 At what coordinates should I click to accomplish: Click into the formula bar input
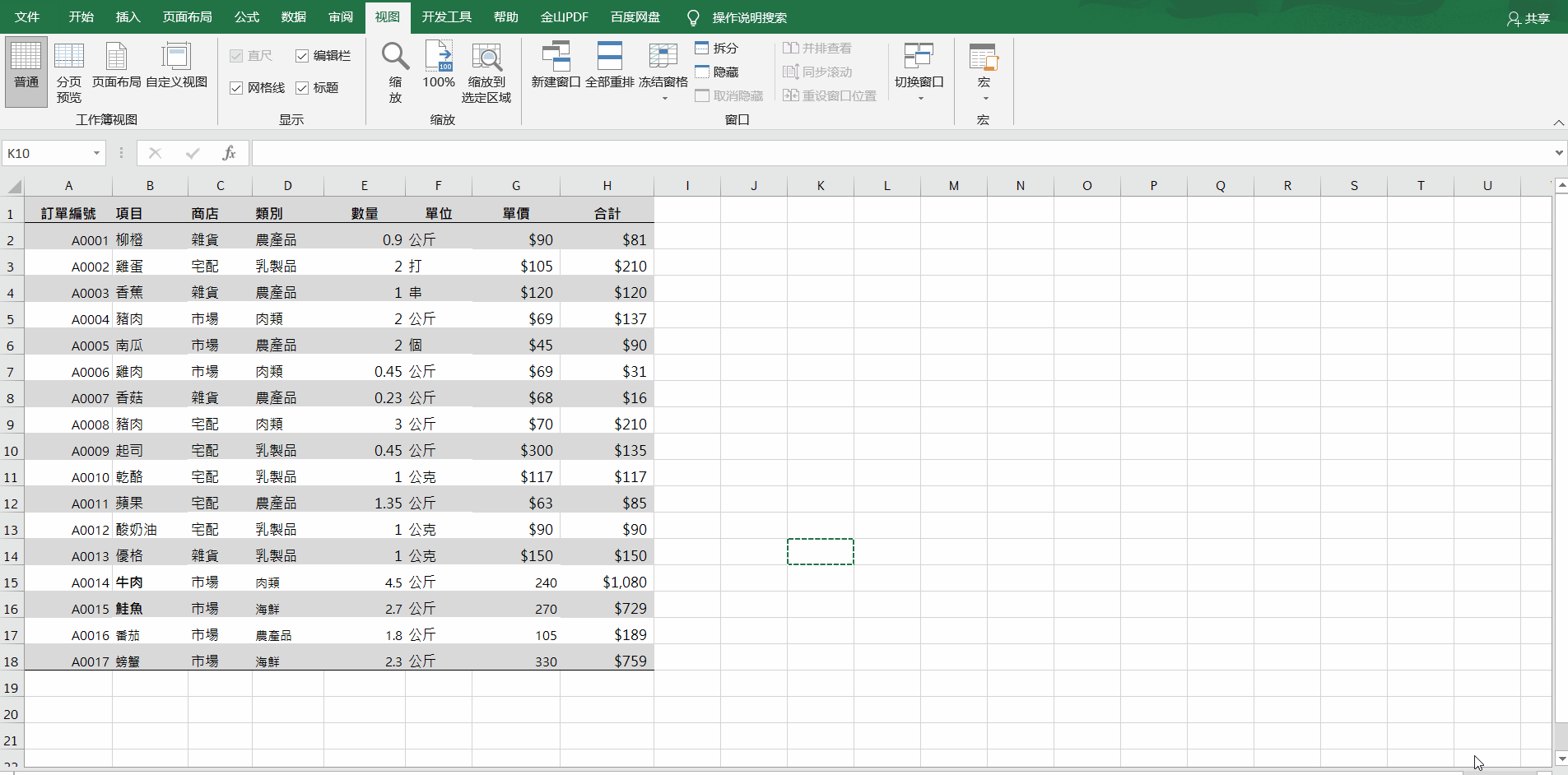tap(901, 153)
